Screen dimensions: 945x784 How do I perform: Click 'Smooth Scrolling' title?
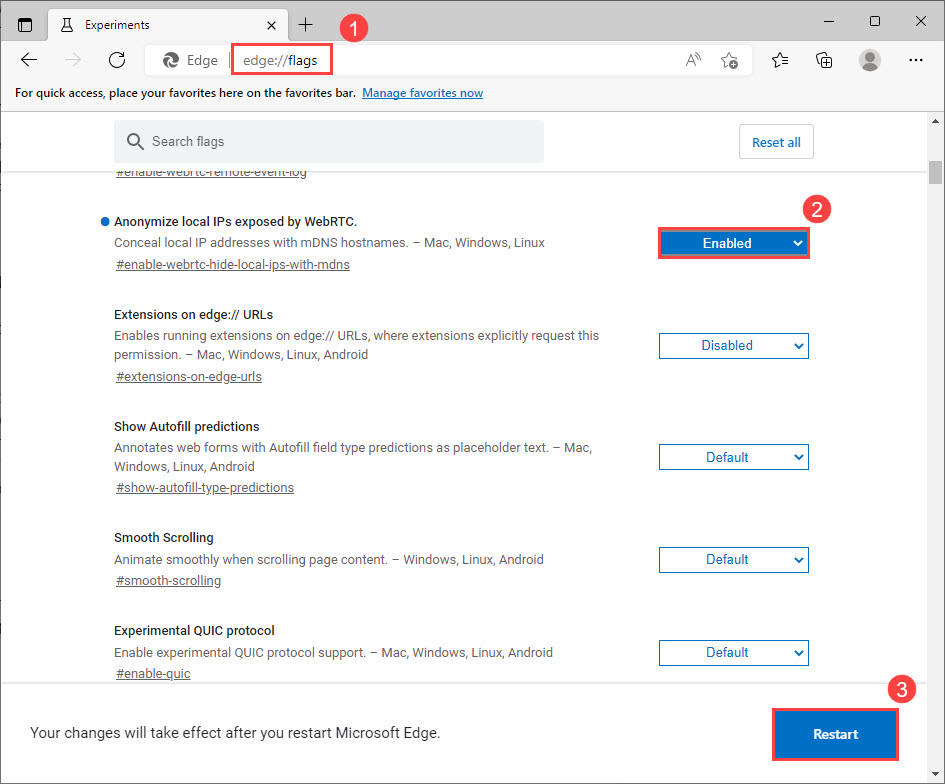pyautogui.click(x=164, y=538)
